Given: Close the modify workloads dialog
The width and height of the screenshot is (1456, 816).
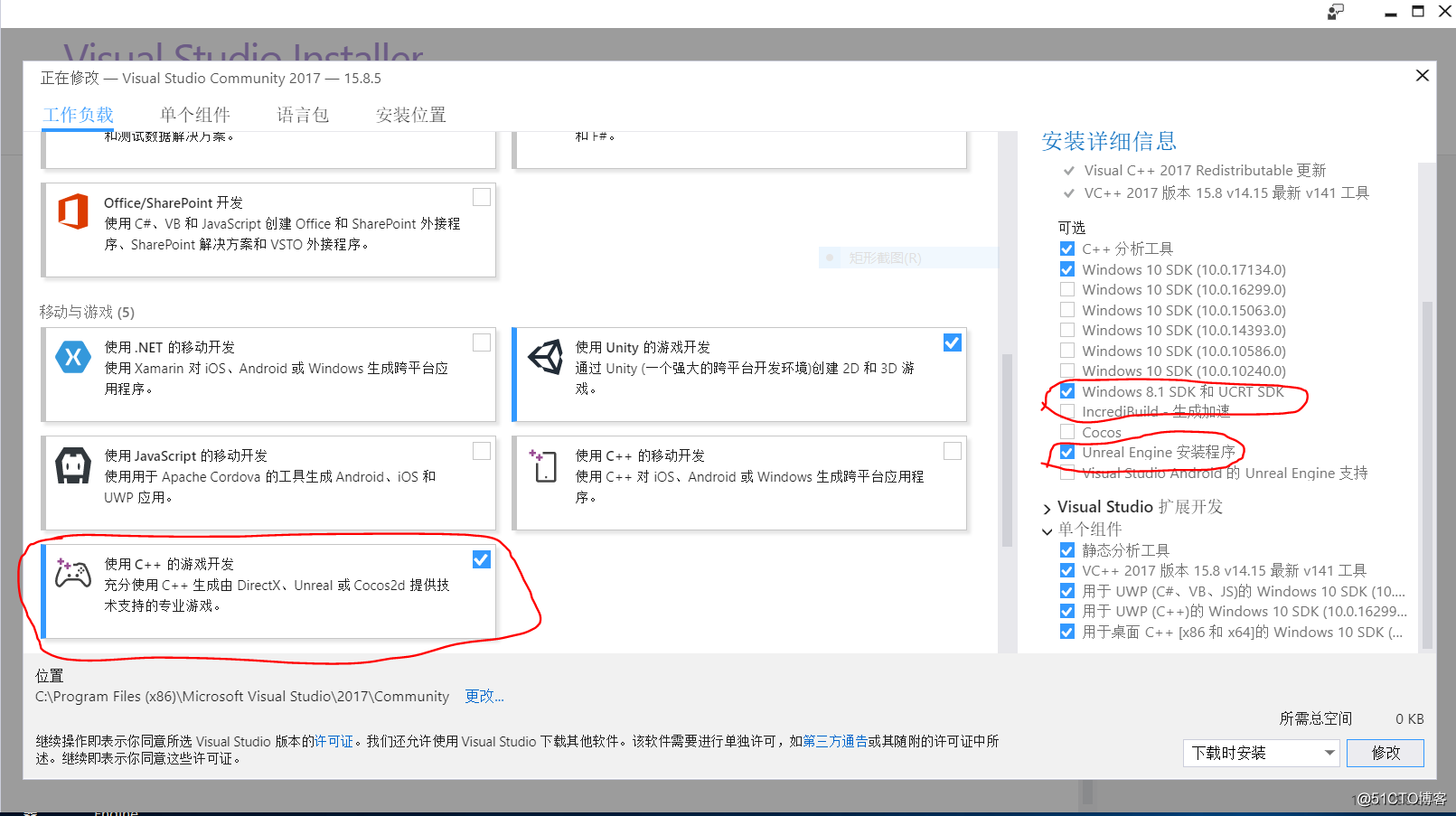Looking at the screenshot, I should [1423, 75].
